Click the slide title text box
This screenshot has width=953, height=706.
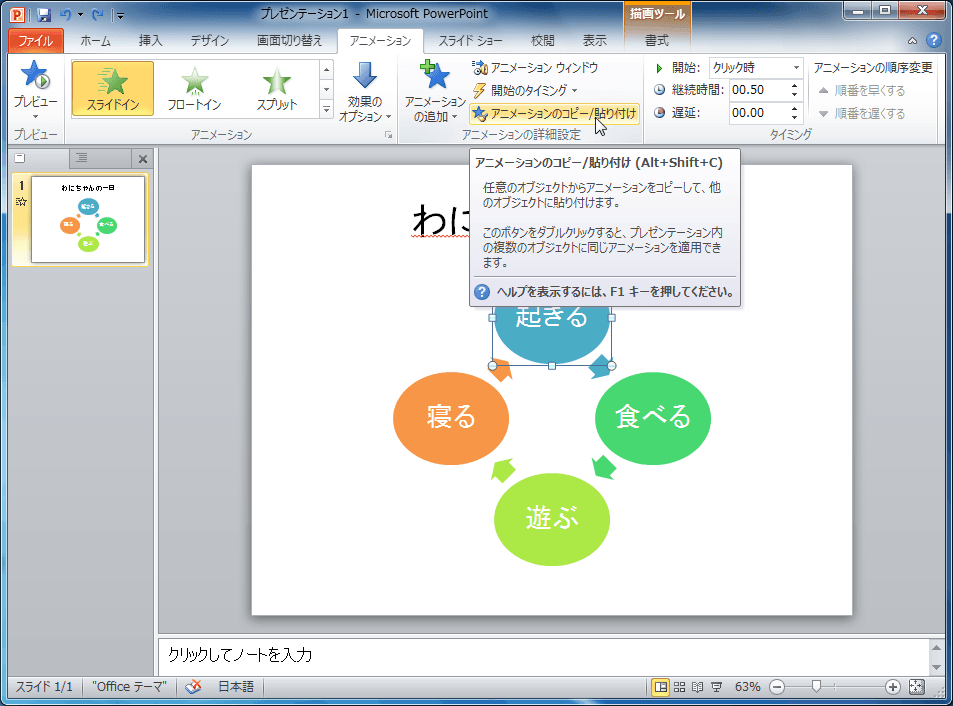click(441, 219)
